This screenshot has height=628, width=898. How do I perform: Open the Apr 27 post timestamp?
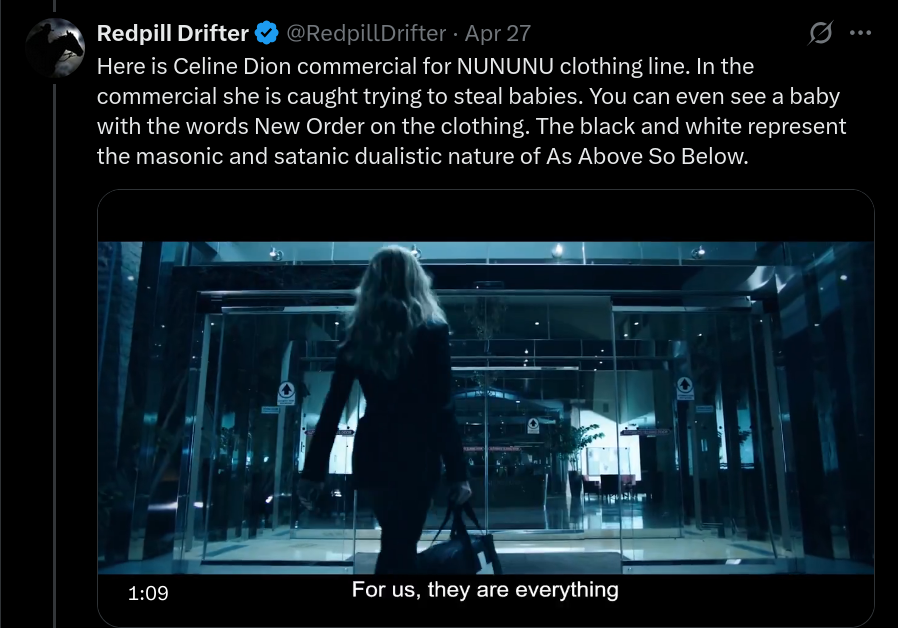click(498, 33)
